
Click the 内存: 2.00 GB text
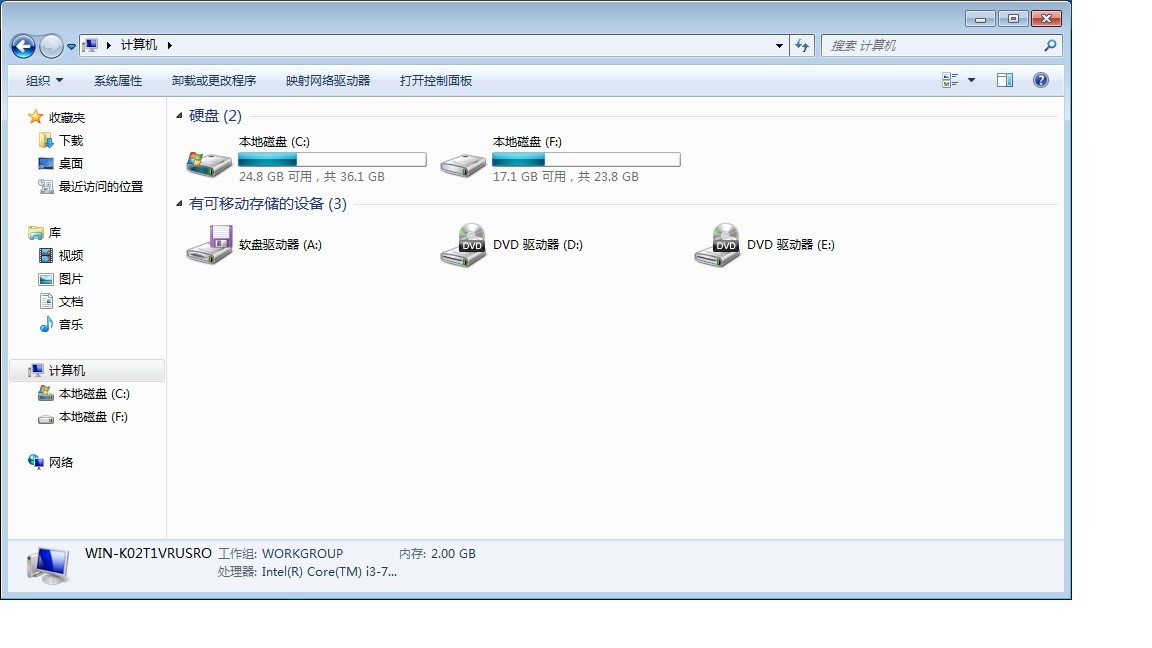[437, 554]
